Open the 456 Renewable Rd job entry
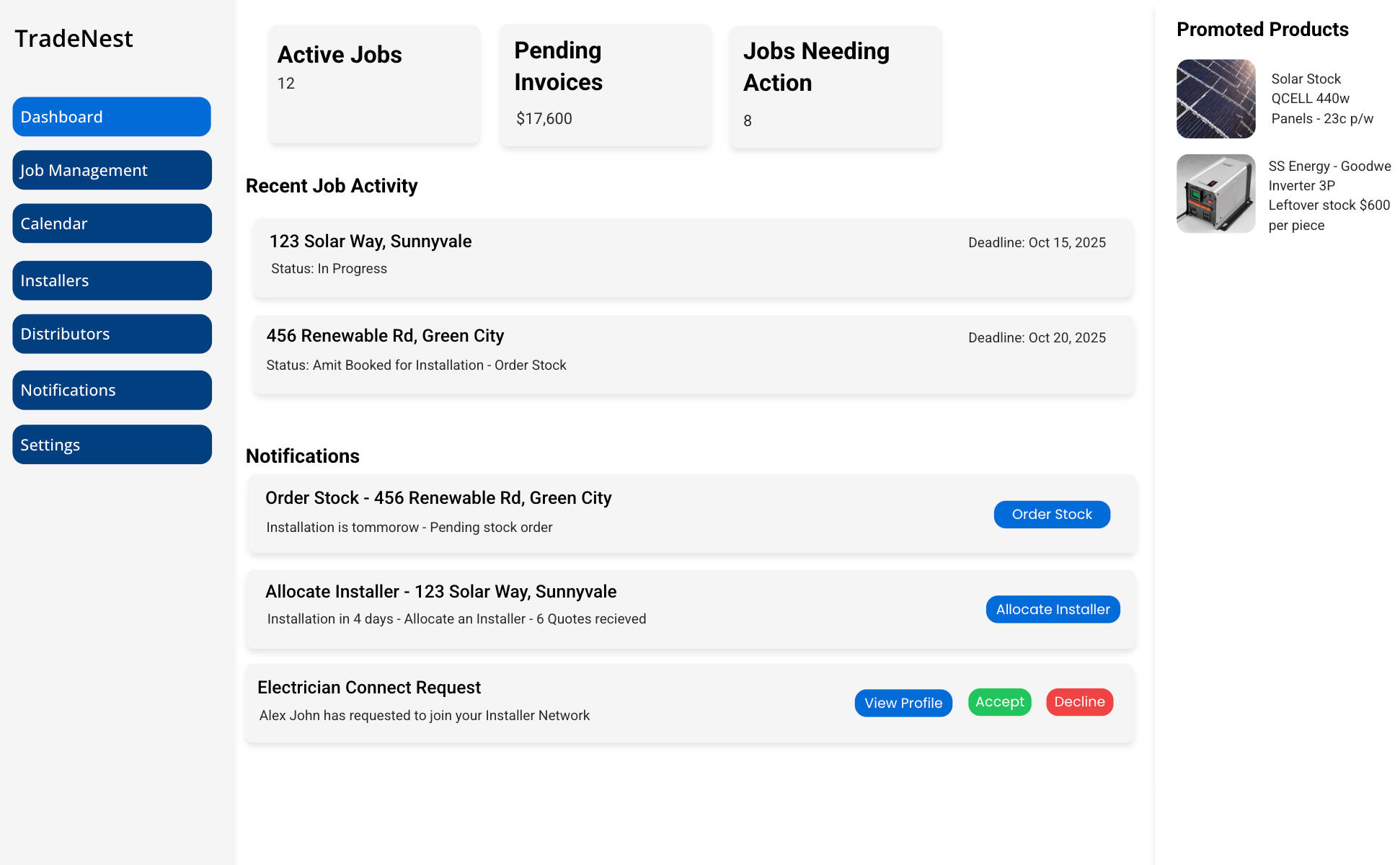Image resolution: width=1400 pixels, height=865 pixels. pos(692,354)
